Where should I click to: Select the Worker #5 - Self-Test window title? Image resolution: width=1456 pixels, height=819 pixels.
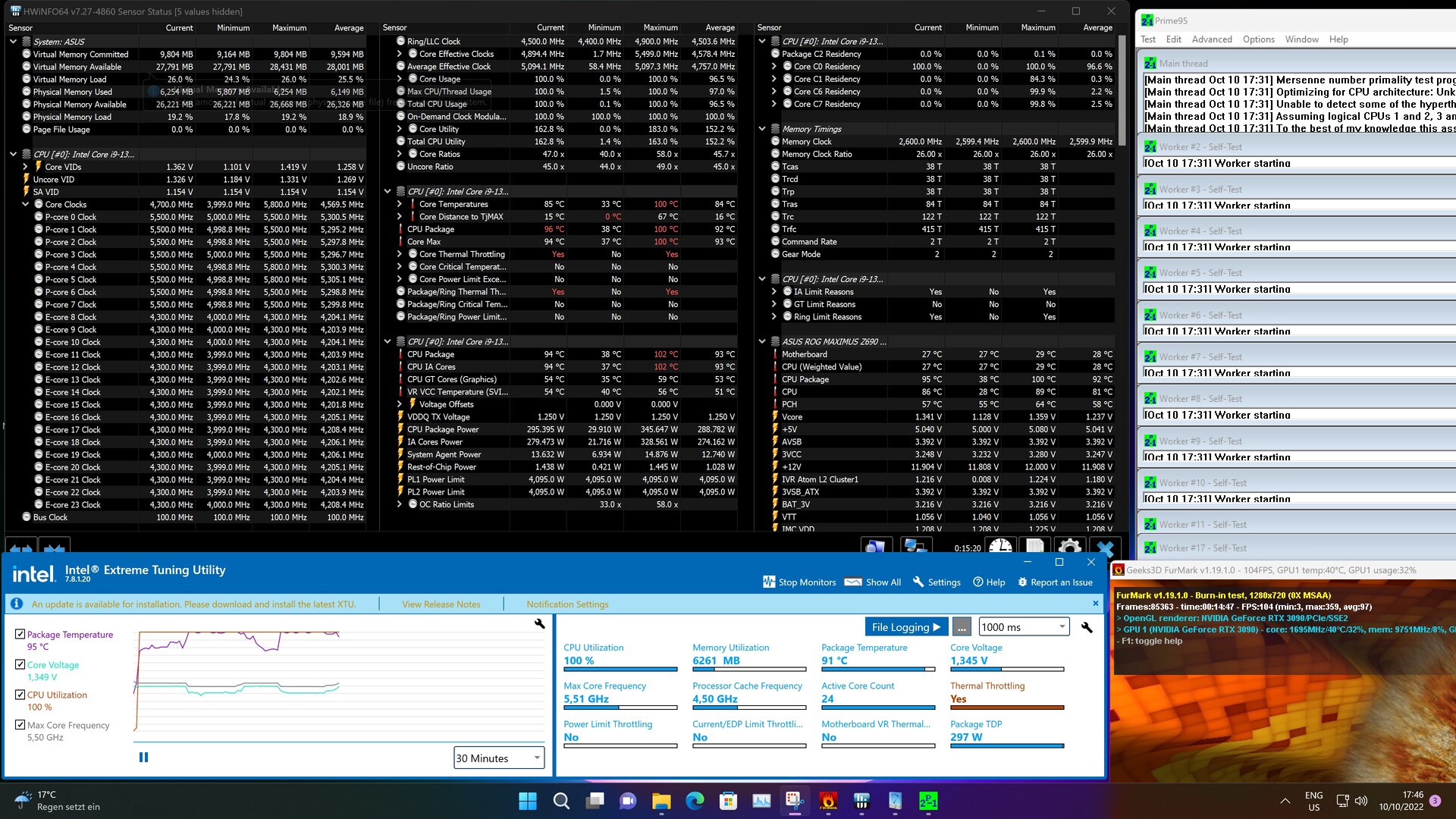(x=1200, y=273)
